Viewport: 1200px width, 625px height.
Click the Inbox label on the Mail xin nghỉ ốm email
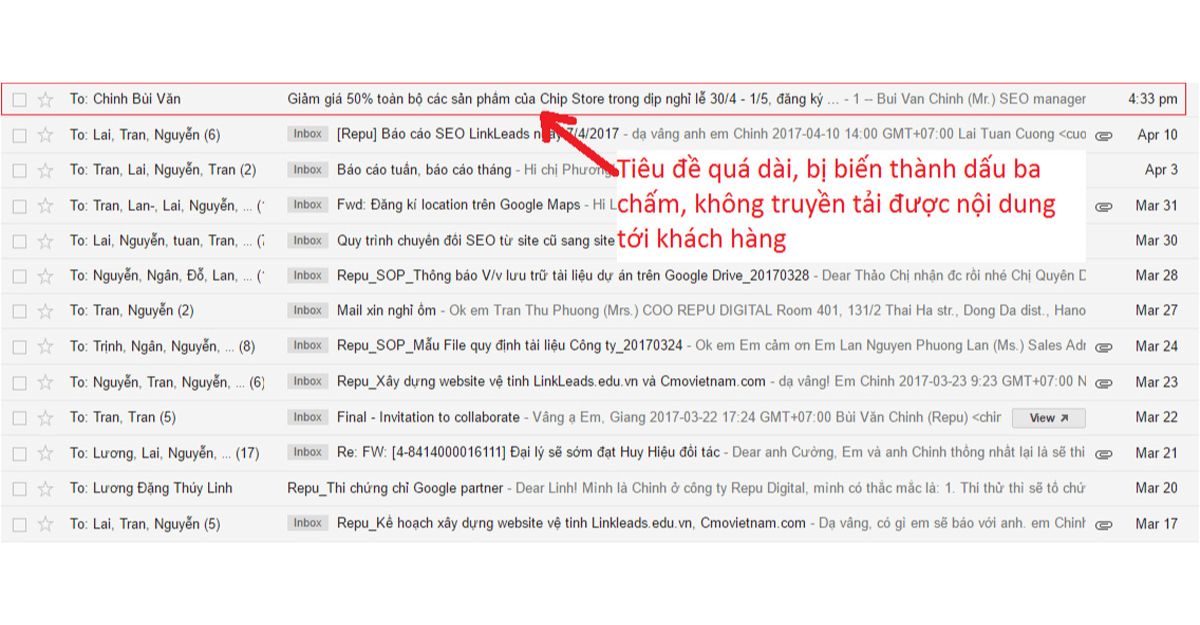click(307, 311)
